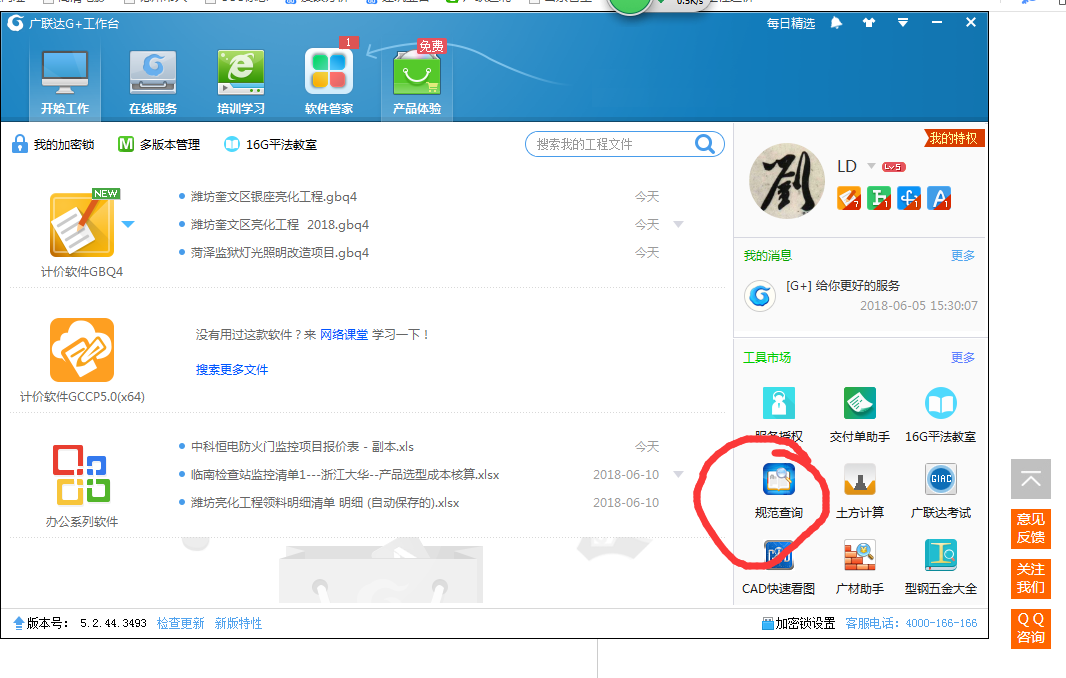Open 多版本管理
This screenshot has height=678, width=1066.
point(159,144)
